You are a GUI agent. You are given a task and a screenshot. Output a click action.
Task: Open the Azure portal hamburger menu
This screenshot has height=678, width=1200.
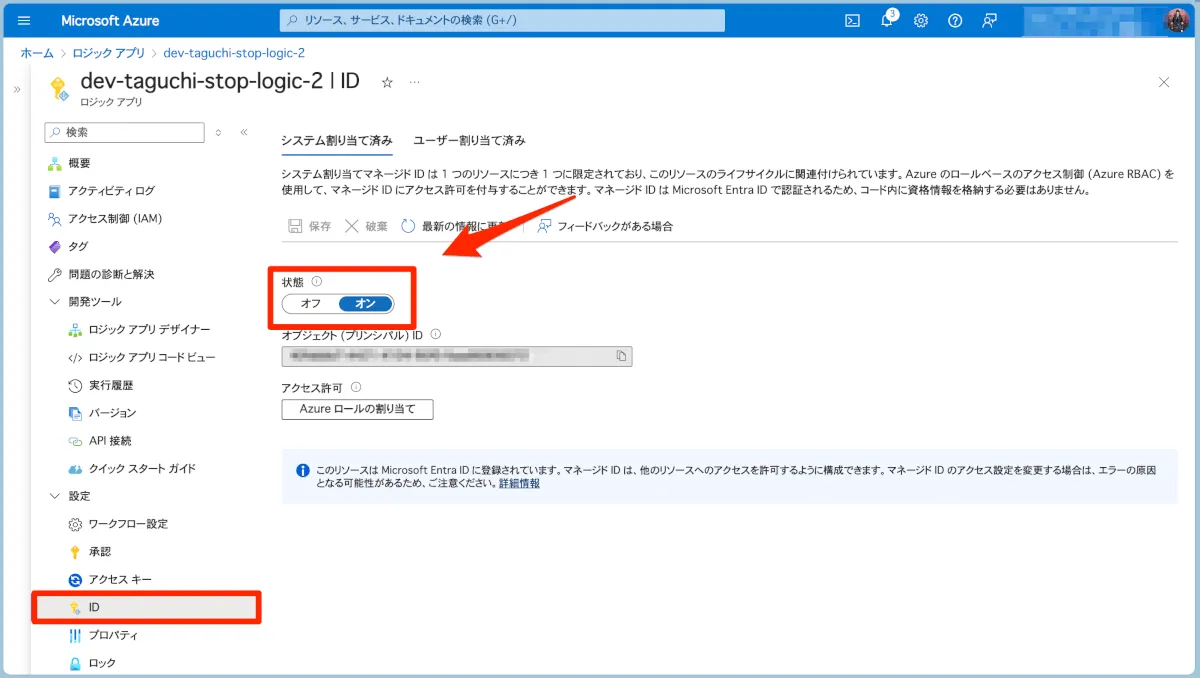pos(25,20)
